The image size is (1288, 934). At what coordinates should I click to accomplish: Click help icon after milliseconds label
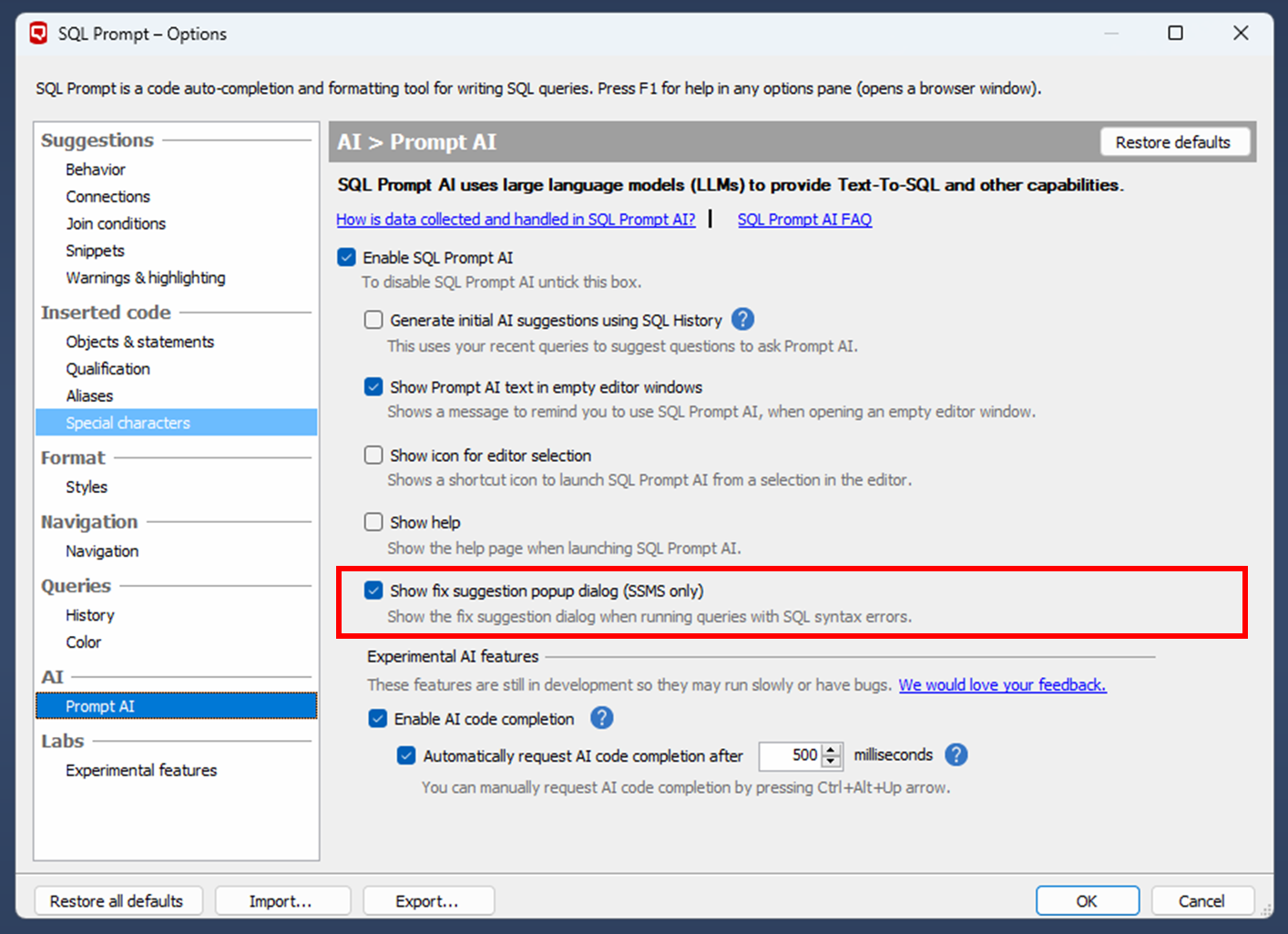tap(956, 755)
